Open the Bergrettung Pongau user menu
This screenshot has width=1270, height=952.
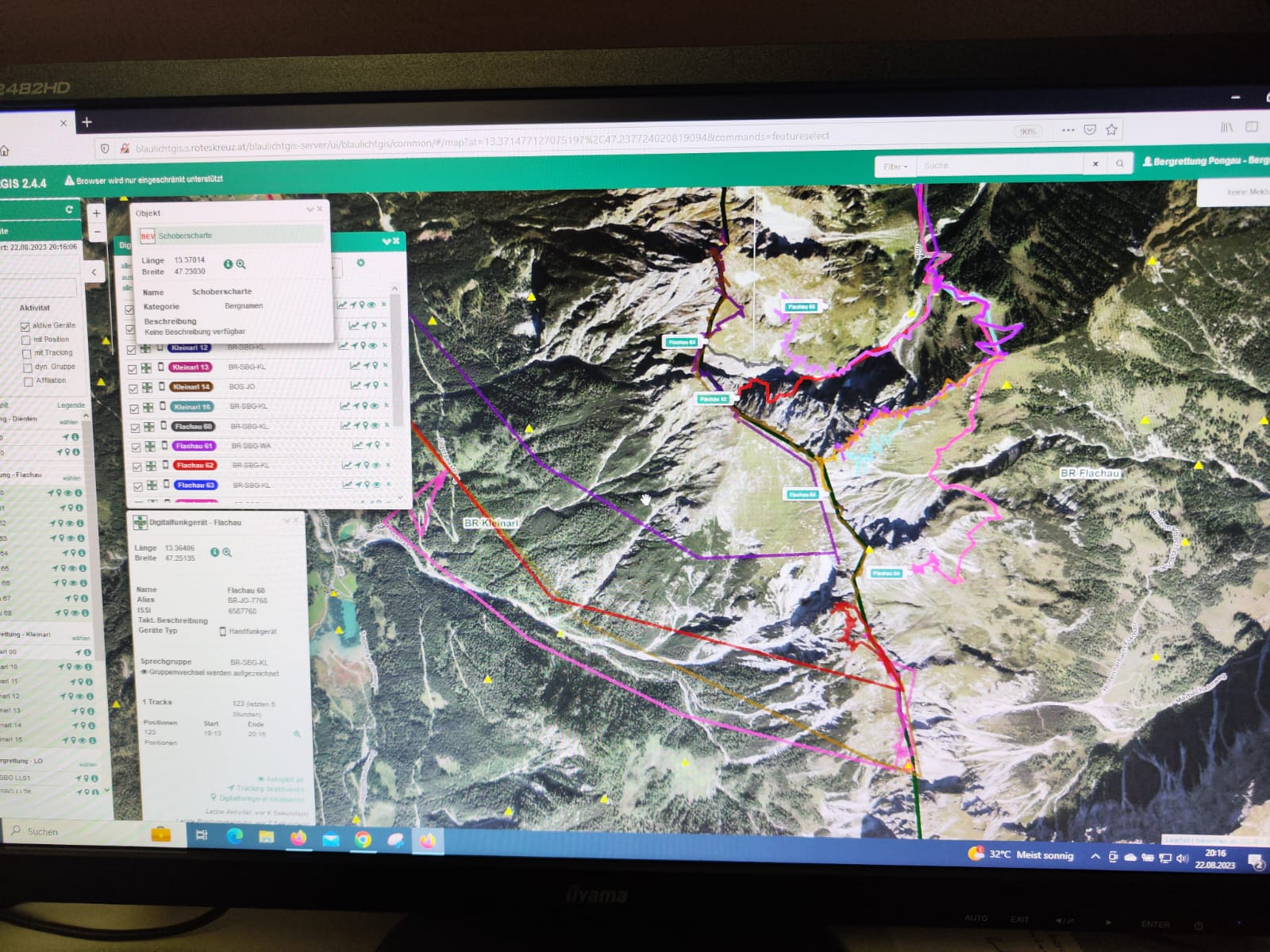point(1205,161)
